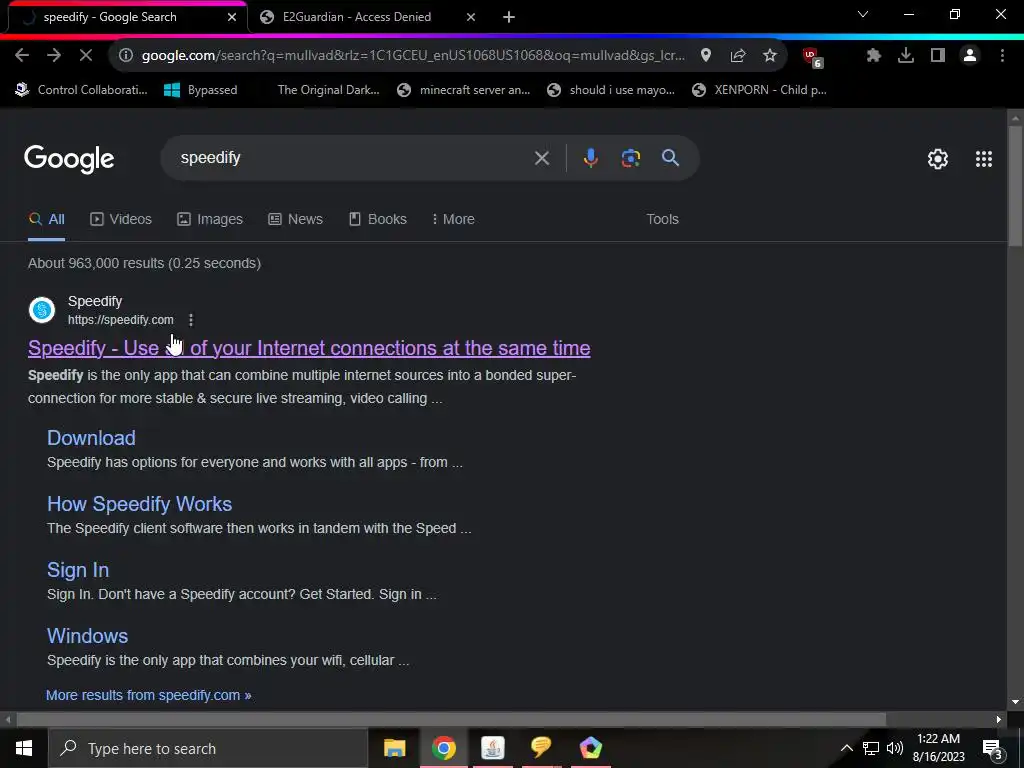The height and width of the screenshot is (768, 1024).
Task: Open File Explorer from the taskbar
Action: click(x=394, y=748)
